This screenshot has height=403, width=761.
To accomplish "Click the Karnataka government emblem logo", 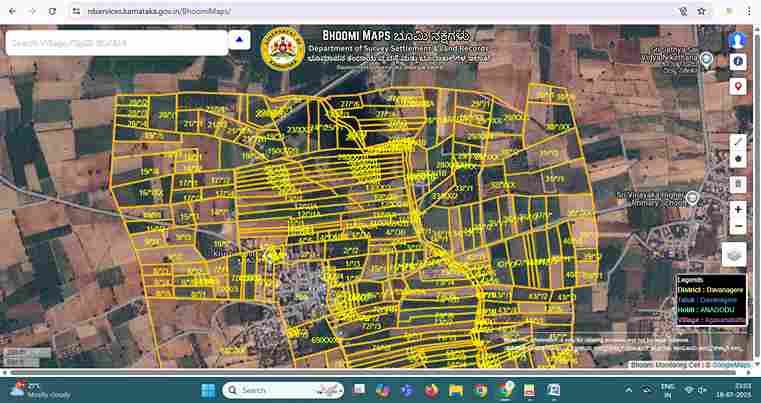I will [281, 49].
